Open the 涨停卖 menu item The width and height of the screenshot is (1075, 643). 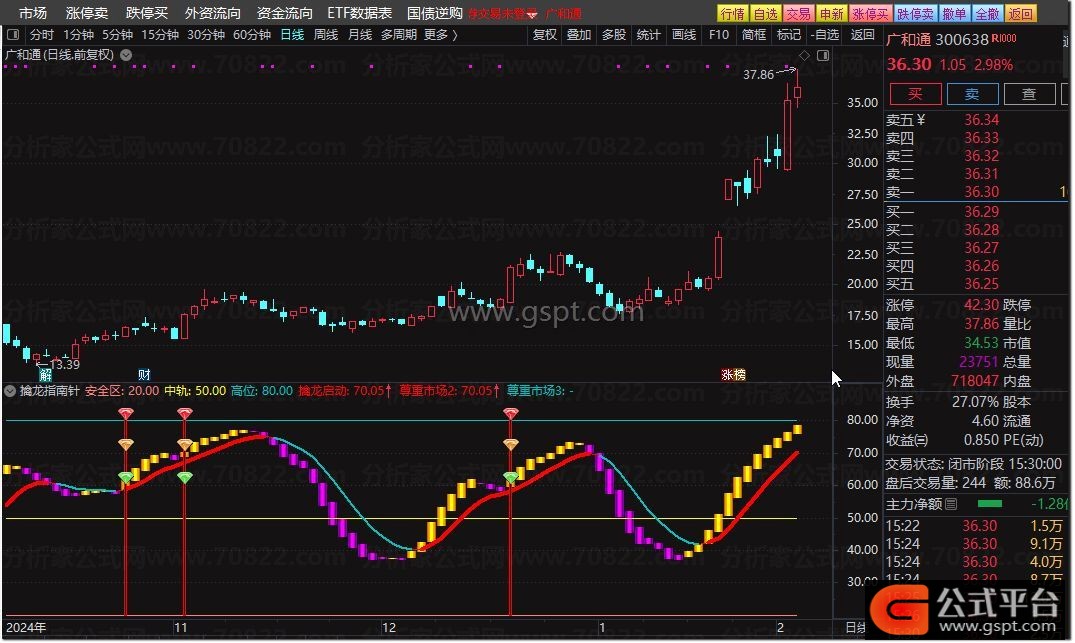(86, 13)
